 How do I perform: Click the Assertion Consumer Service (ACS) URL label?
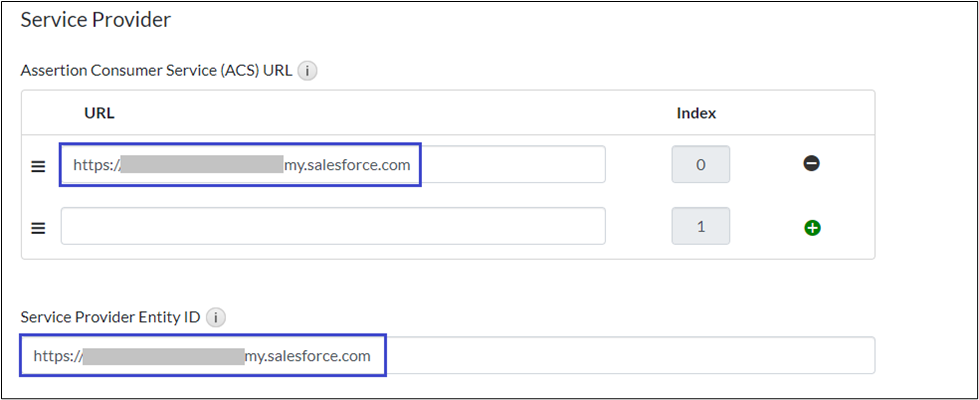pyautogui.click(x=157, y=71)
